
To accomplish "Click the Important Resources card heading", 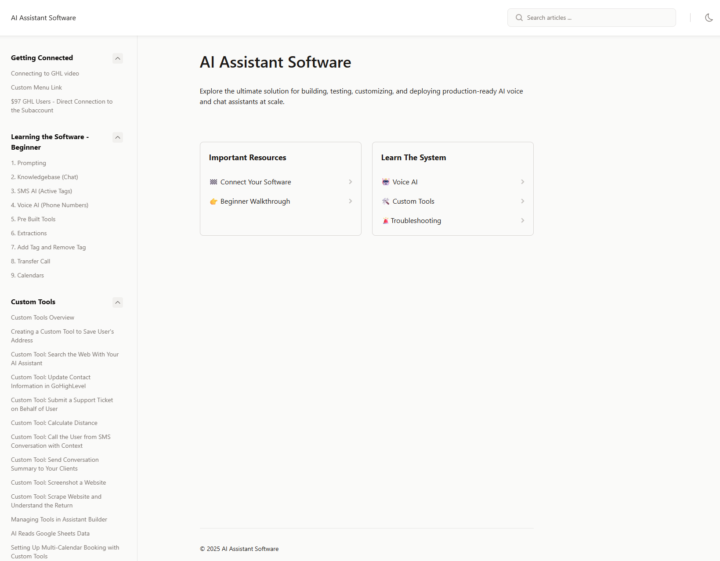I will click(248, 157).
